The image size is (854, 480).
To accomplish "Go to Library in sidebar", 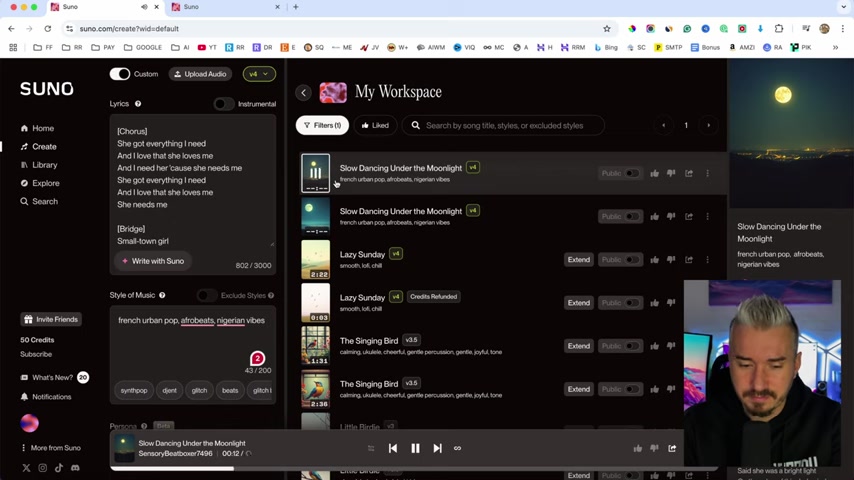I will click(39, 165).
